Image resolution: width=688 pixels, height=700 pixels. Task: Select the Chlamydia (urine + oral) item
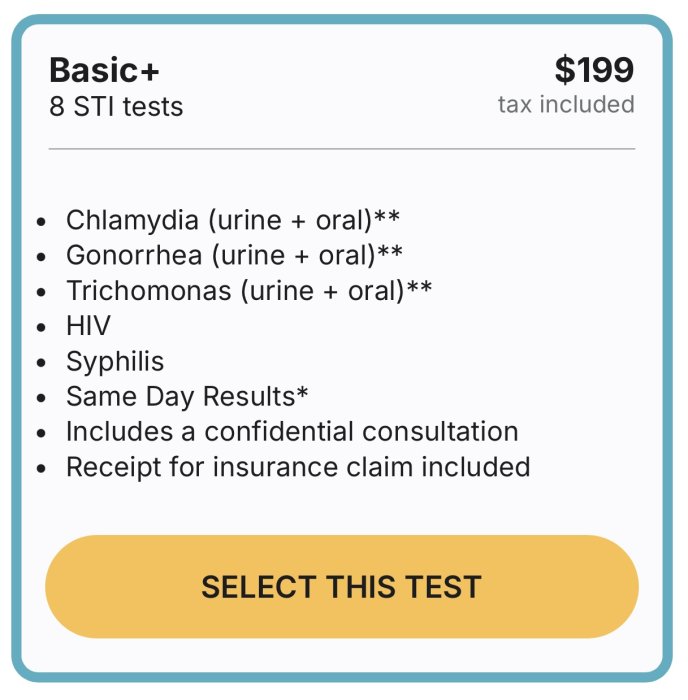tap(220, 220)
